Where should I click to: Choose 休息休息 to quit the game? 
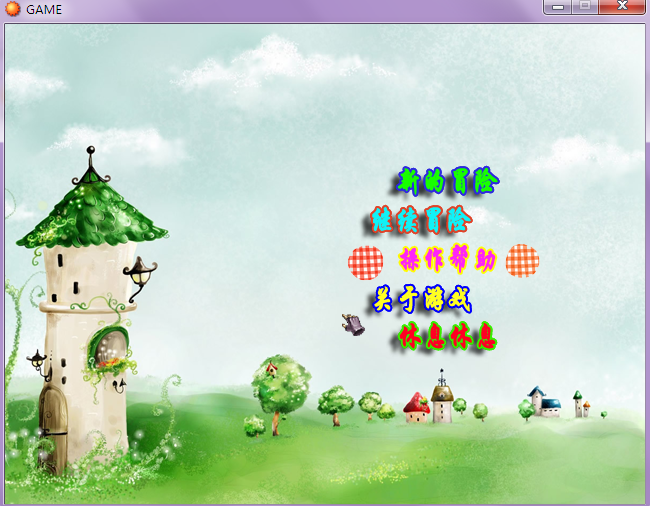click(448, 336)
